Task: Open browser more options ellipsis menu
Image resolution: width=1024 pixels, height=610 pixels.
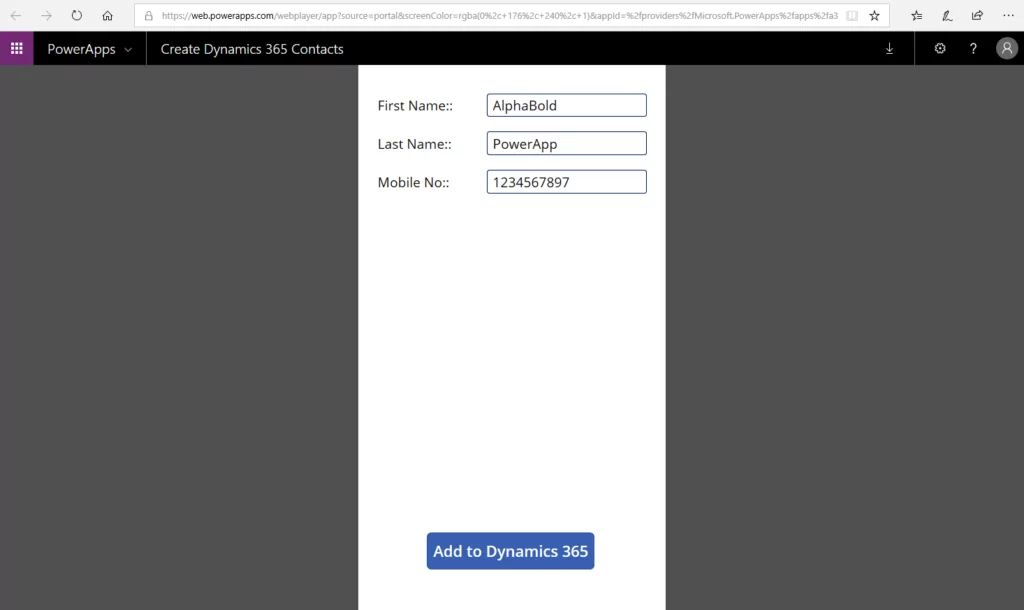Action: coord(1008,16)
